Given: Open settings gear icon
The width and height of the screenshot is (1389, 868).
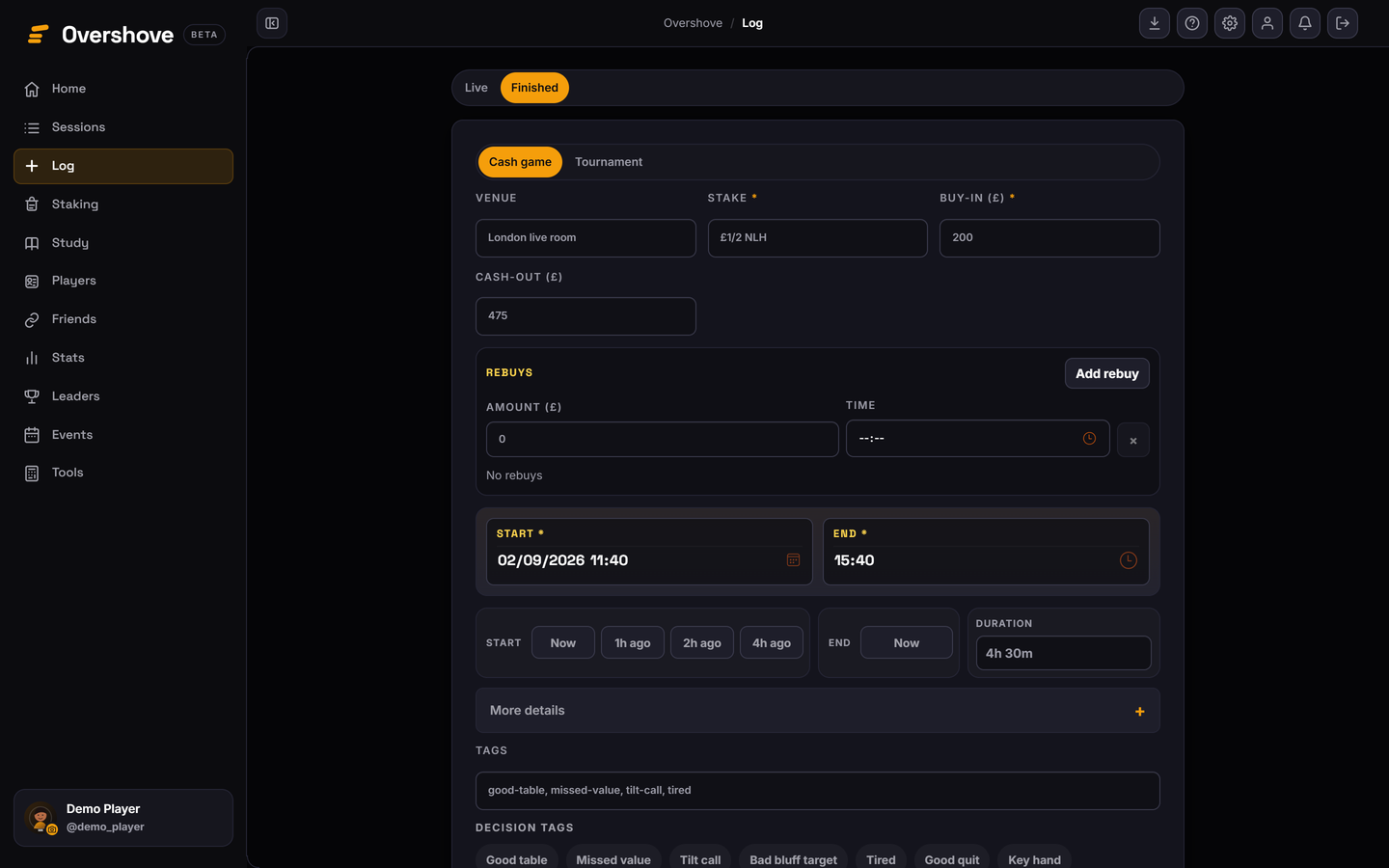Looking at the screenshot, I should (1230, 23).
